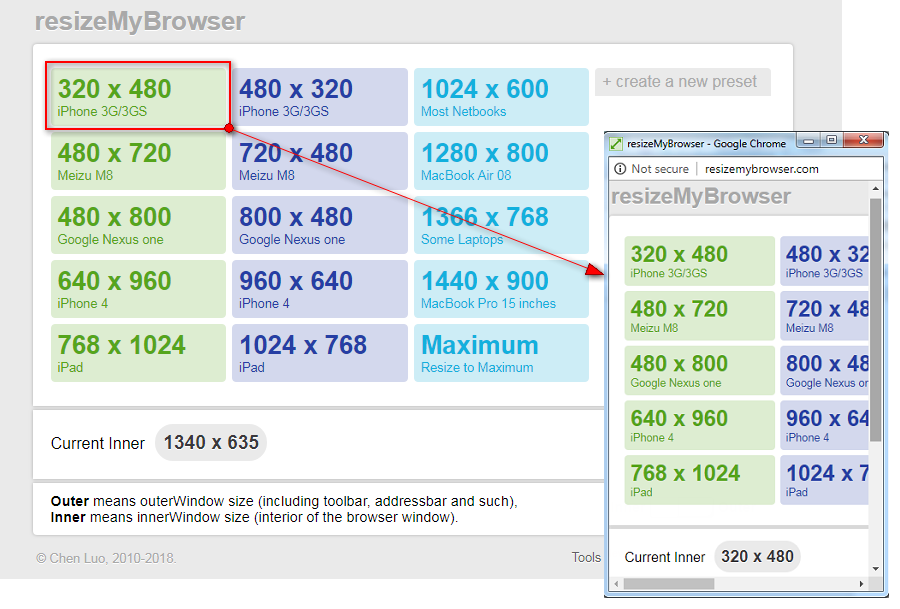Click the 960 x 640 iPhone 4 preset

point(320,288)
